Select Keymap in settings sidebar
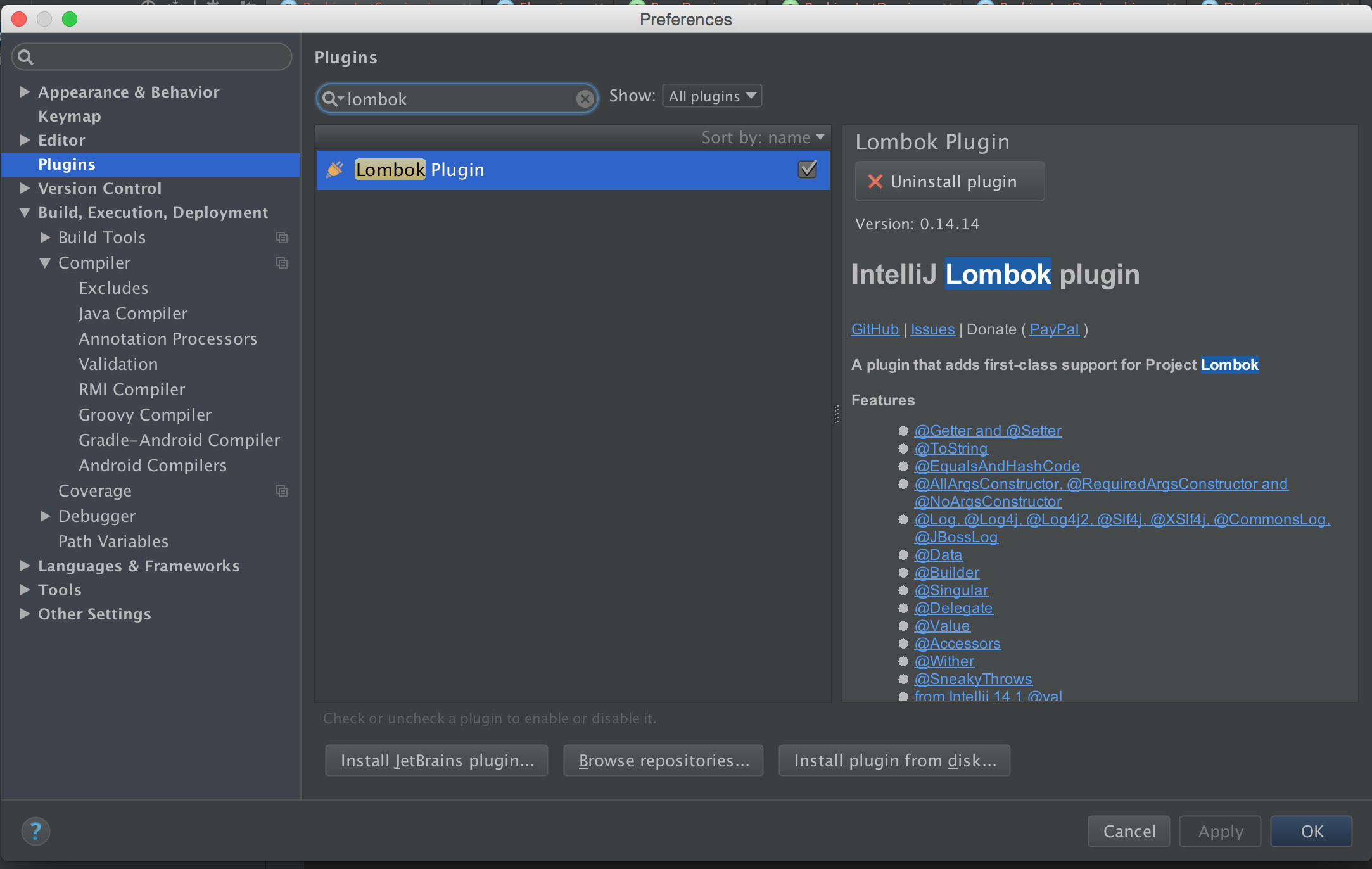Screen dimensions: 1372x869 (70, 116)
